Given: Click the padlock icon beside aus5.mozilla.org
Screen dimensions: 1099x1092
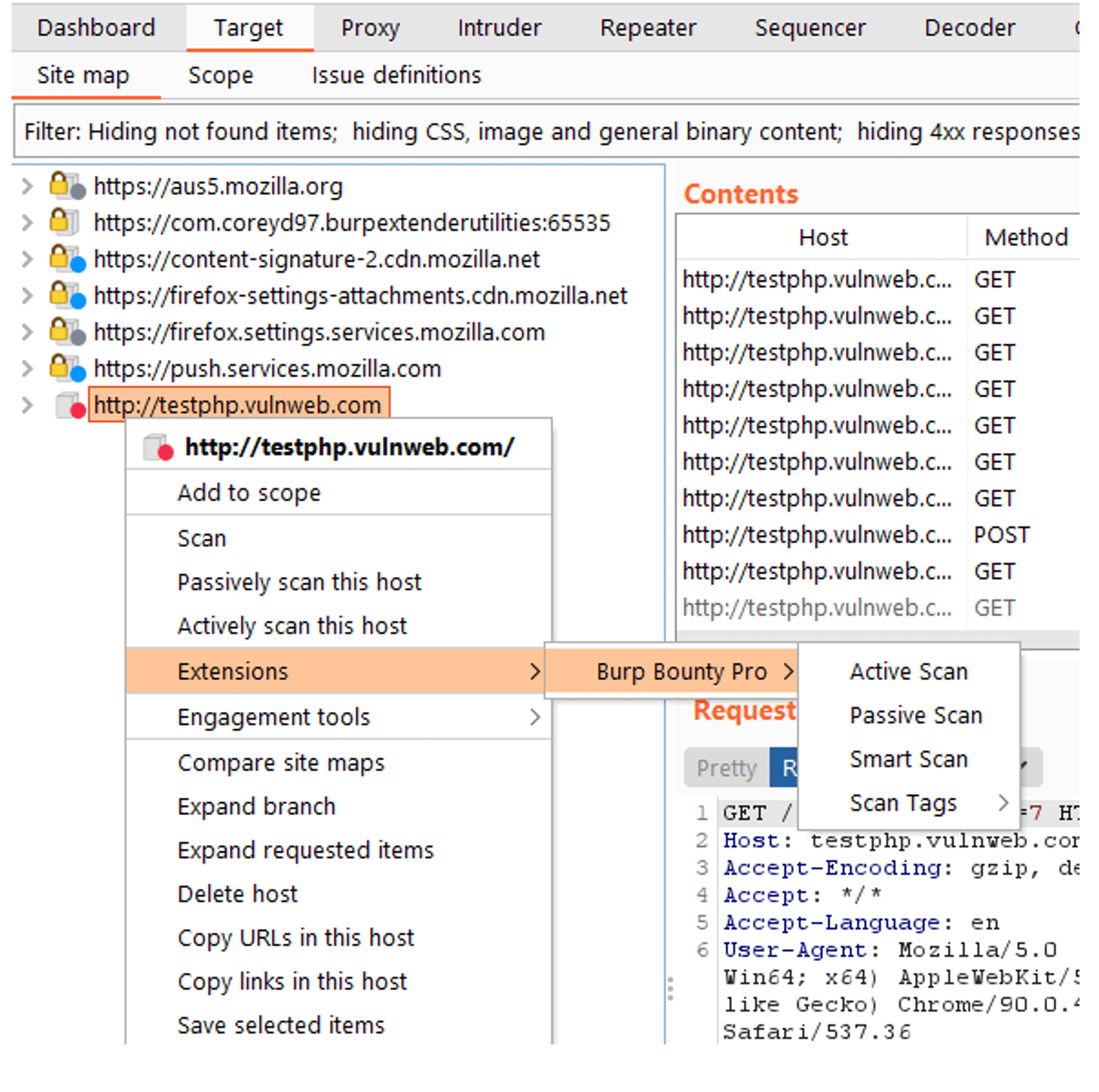Looking at the screenshot, I should (59, 186).
